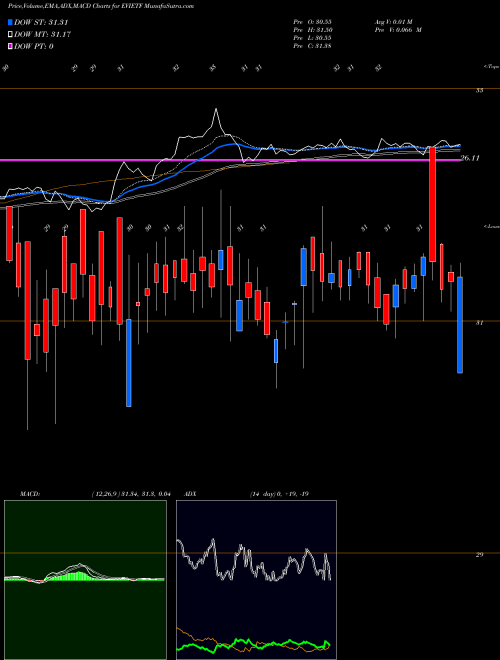500x660 pixels.
Task: Click the 'MACD:' panel heading
Action: pyautogui.click(x=30, y=494)
